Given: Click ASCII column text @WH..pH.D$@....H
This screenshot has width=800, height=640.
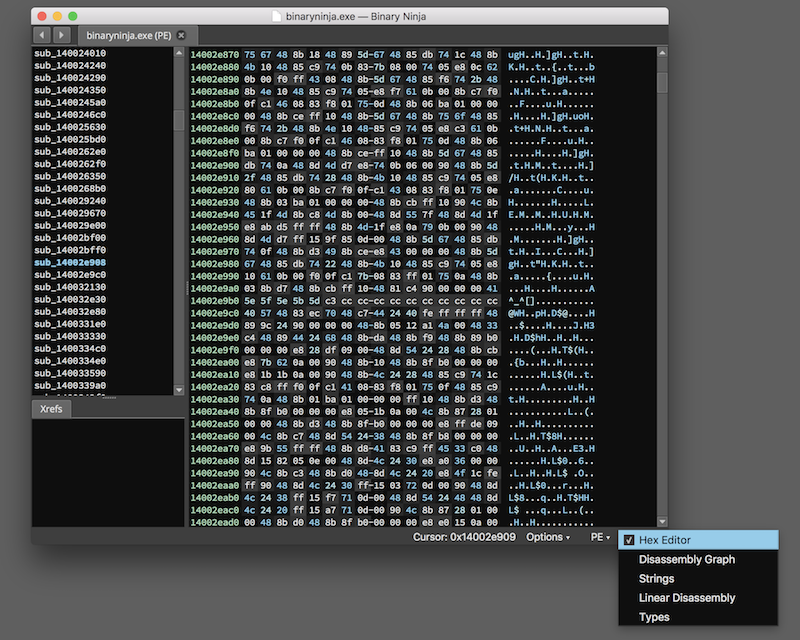Looking at the screenshot, I should point(551,313).
